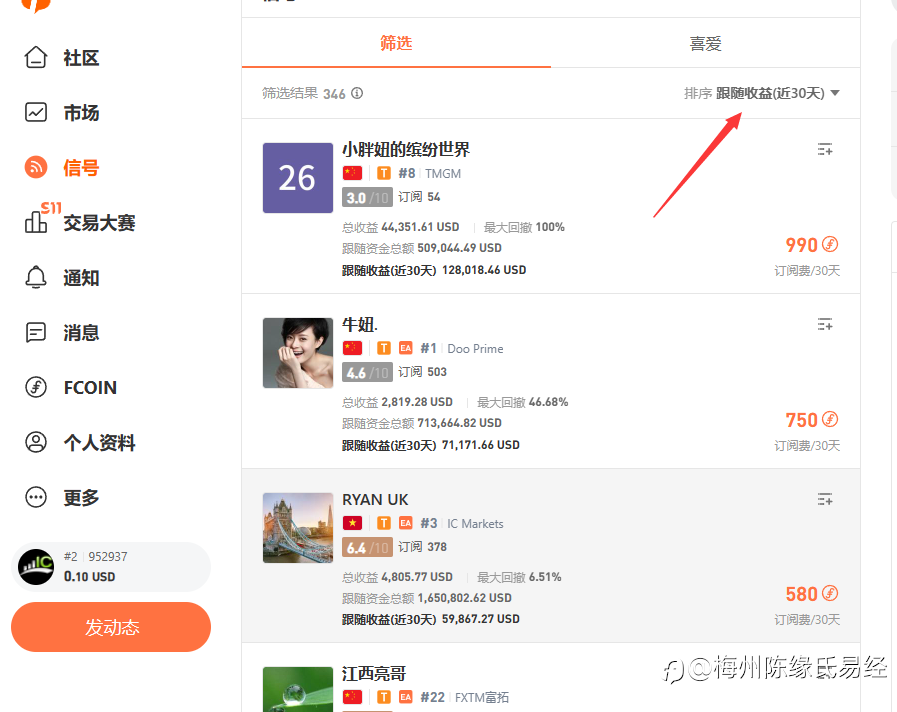Click FCOIN symbol next to 750 fee

830,419
